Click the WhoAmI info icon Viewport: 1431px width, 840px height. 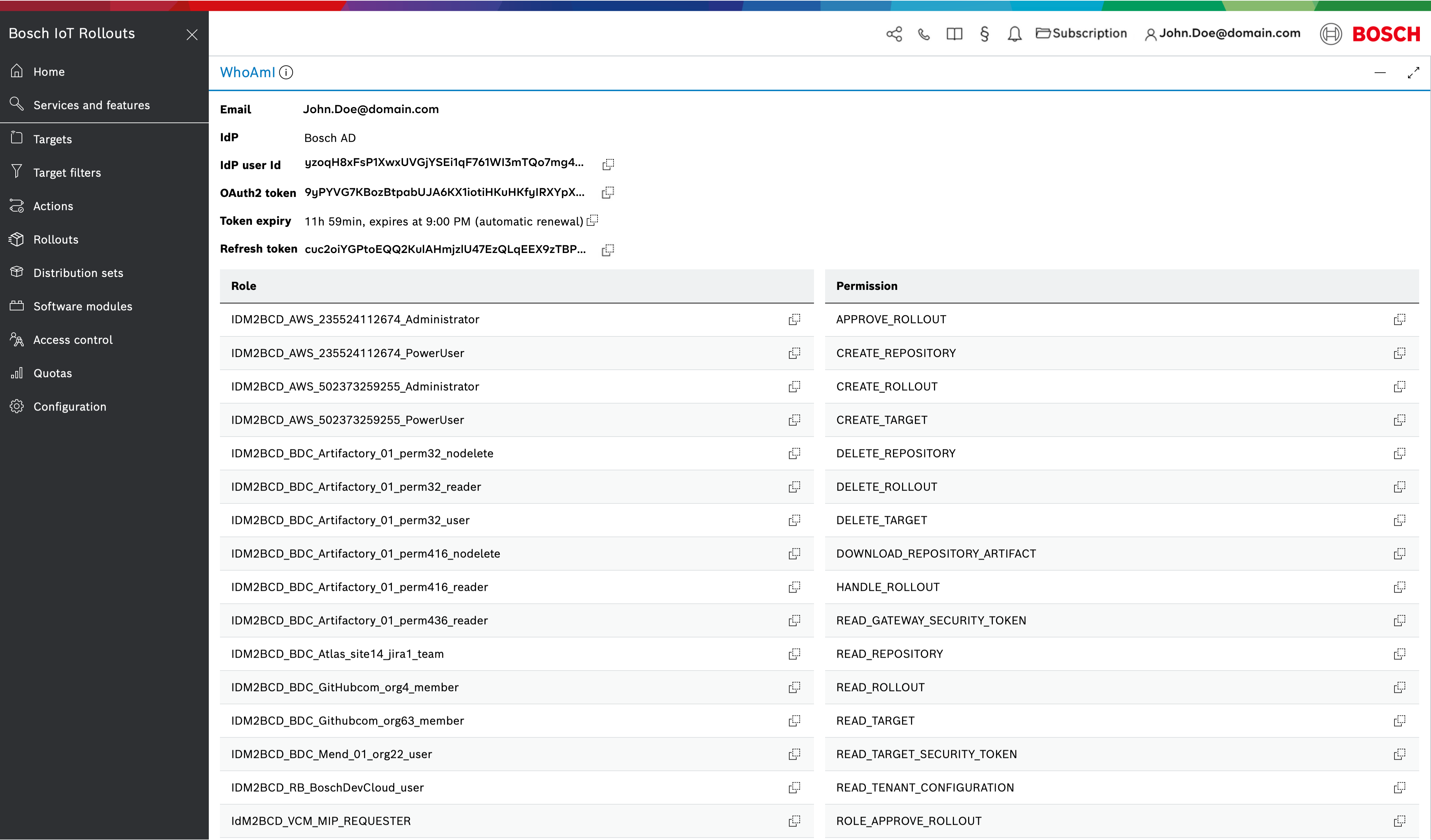point(286,73)
